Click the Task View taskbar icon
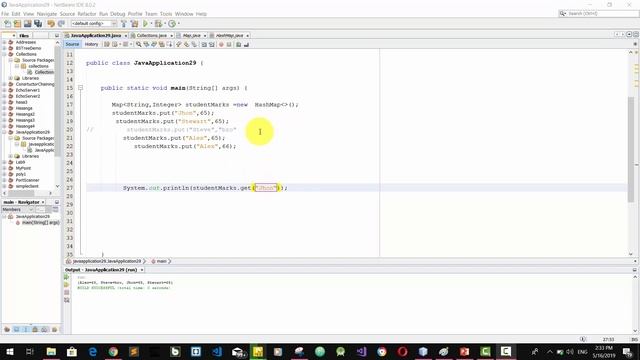The image size is (640, 360). coord(30,351)
